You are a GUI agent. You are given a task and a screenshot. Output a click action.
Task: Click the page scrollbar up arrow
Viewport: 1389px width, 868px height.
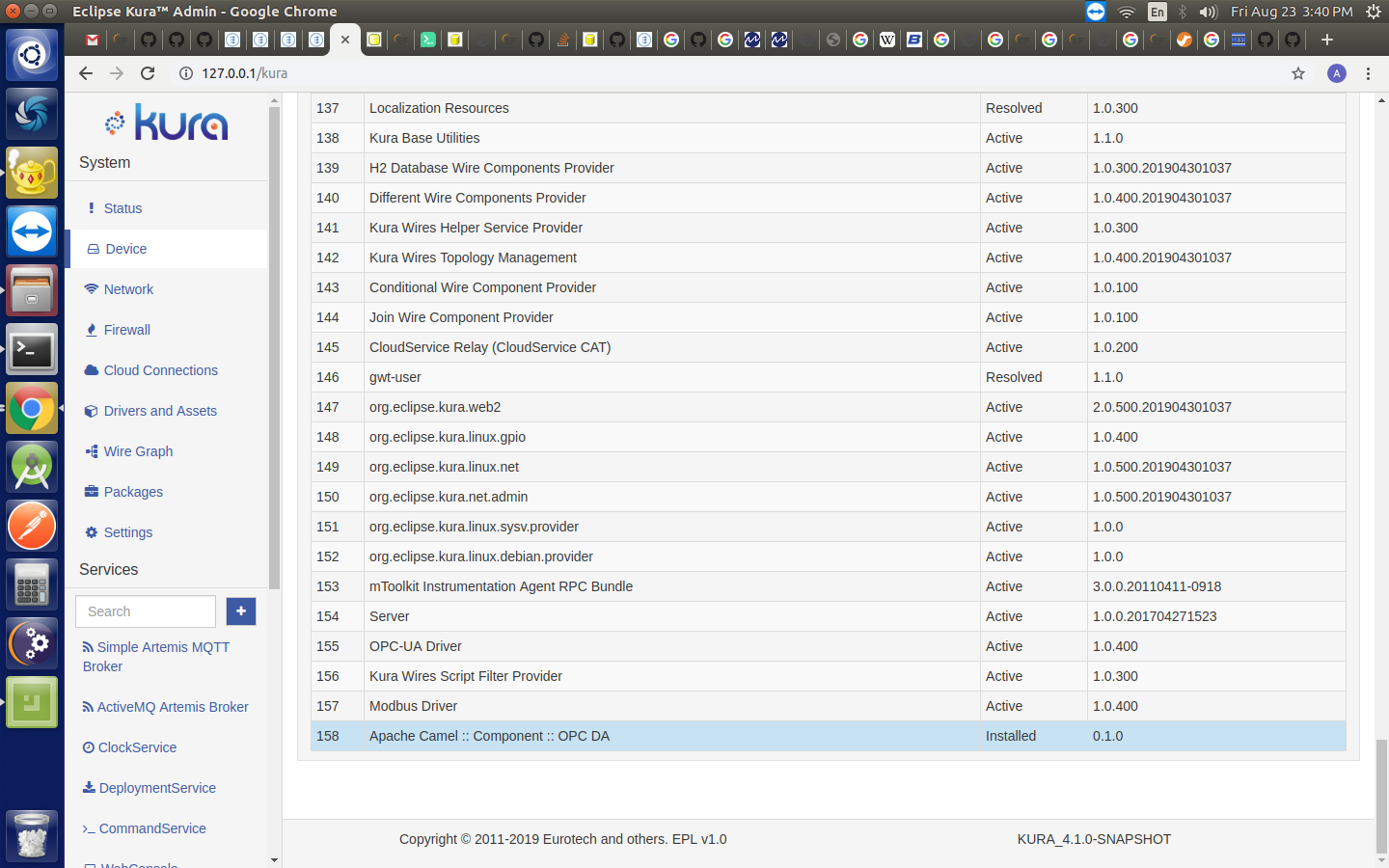tap(1381, 99)
